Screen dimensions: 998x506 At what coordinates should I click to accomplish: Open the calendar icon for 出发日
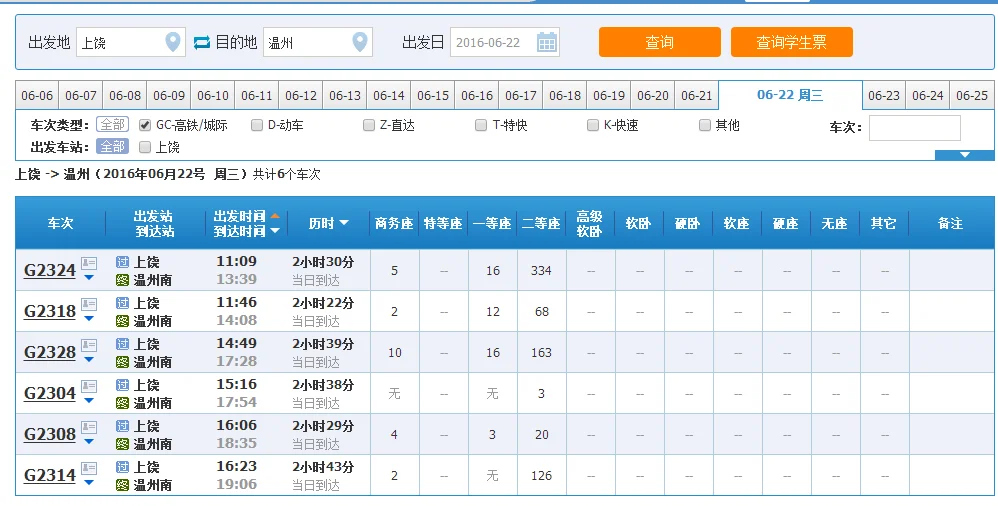coord(547,43)
